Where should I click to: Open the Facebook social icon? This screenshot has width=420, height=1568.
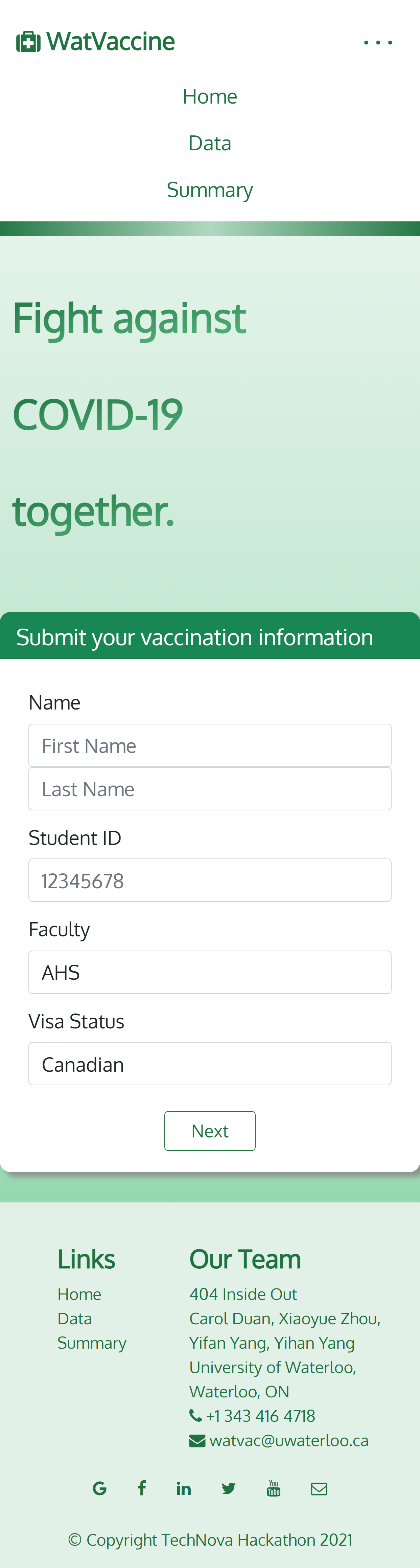pos(142,1488)
